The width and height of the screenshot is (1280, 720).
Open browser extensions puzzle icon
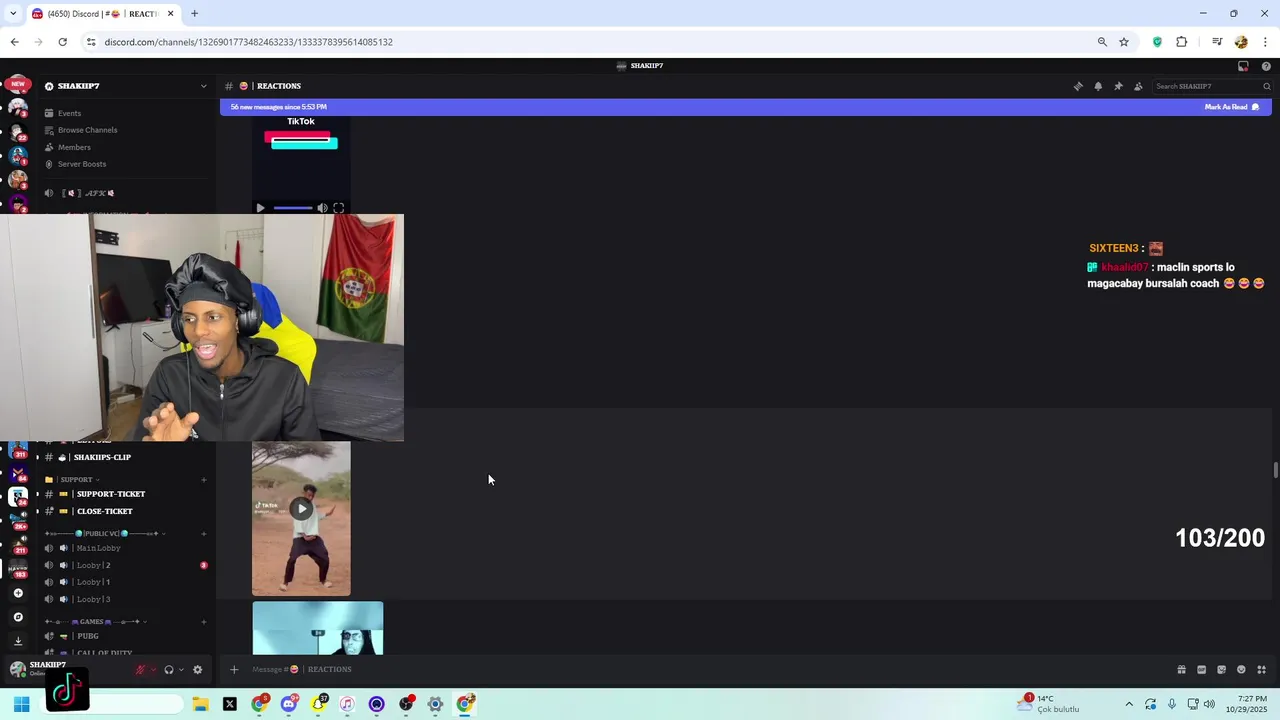click(x=1181, y=42)
